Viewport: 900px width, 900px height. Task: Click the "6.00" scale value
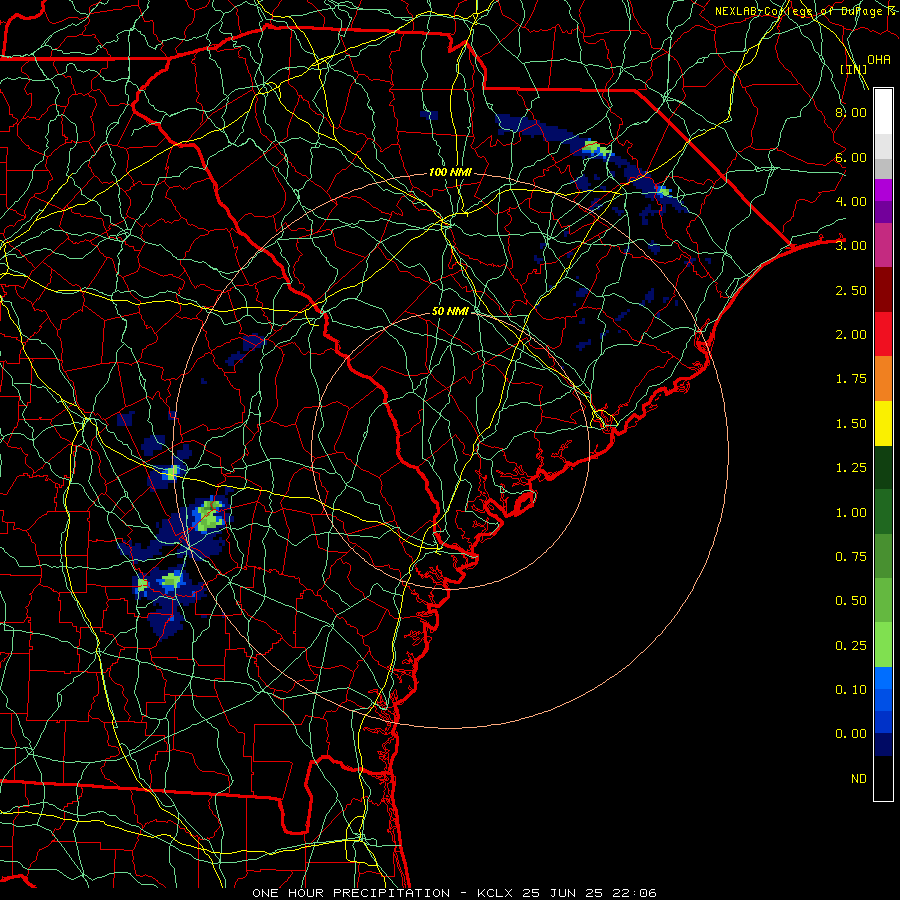851,157
